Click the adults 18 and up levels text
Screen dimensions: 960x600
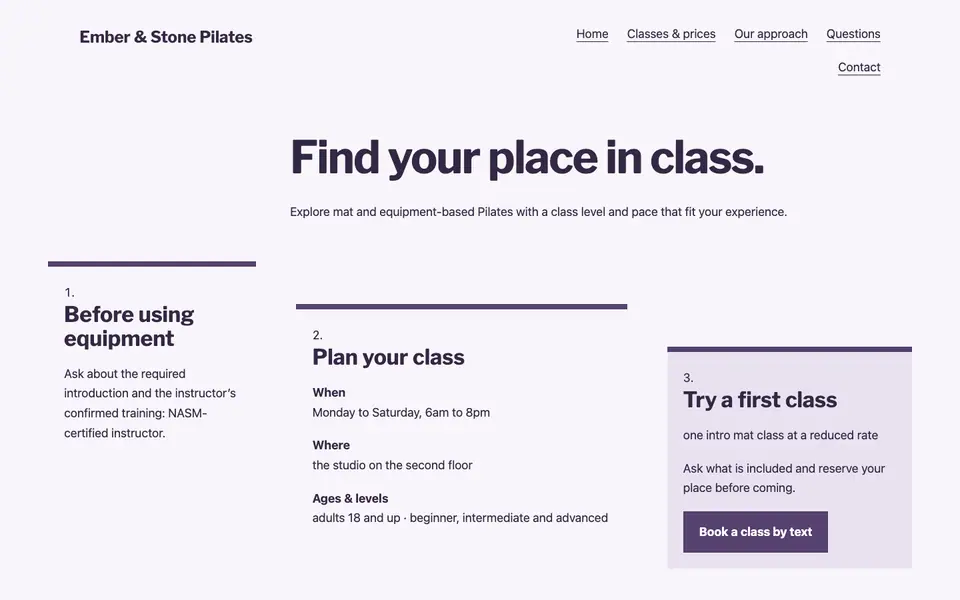pyautogui.click(x=460, y=518)
